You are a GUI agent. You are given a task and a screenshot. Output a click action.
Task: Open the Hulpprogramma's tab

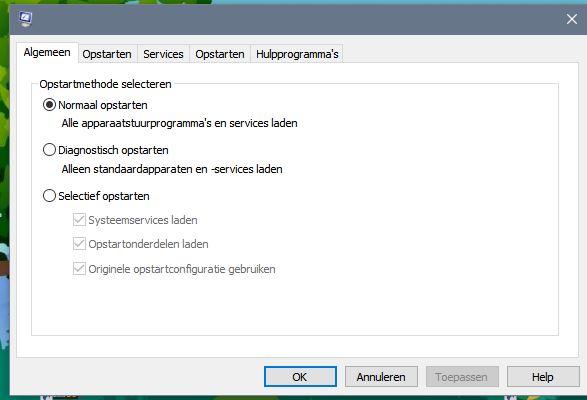pyautogui.click(x=297, y=54)
